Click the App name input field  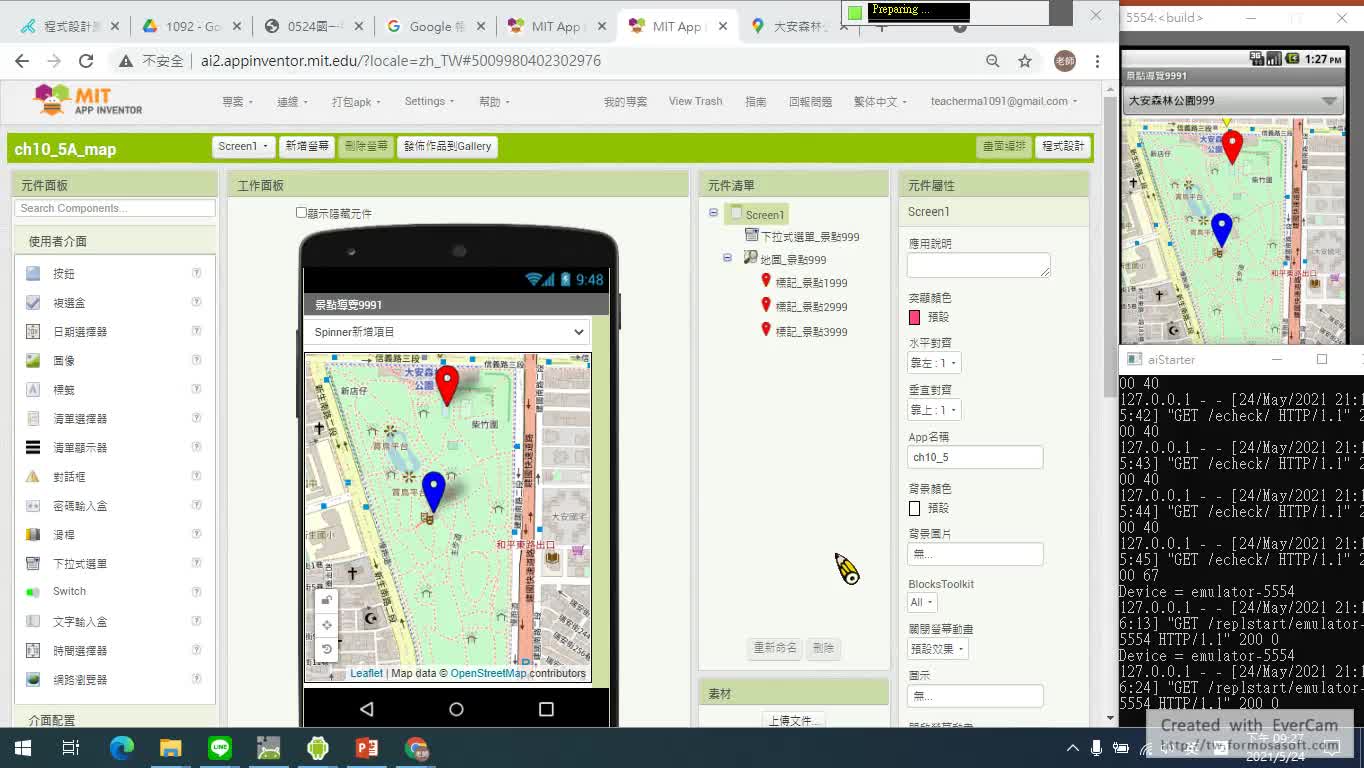click(x=975, y=457)
